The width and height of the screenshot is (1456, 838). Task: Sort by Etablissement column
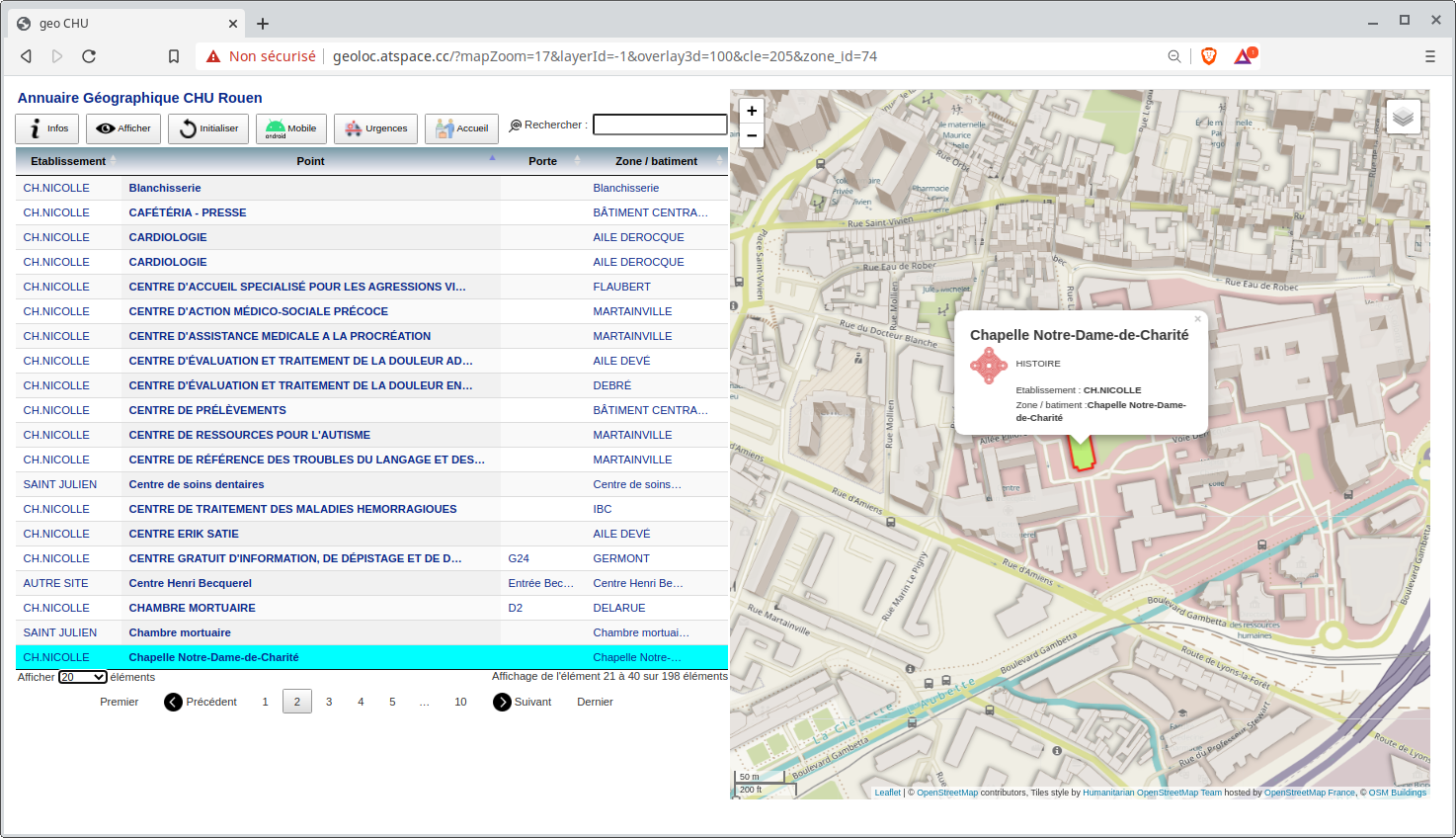point(68,161)
